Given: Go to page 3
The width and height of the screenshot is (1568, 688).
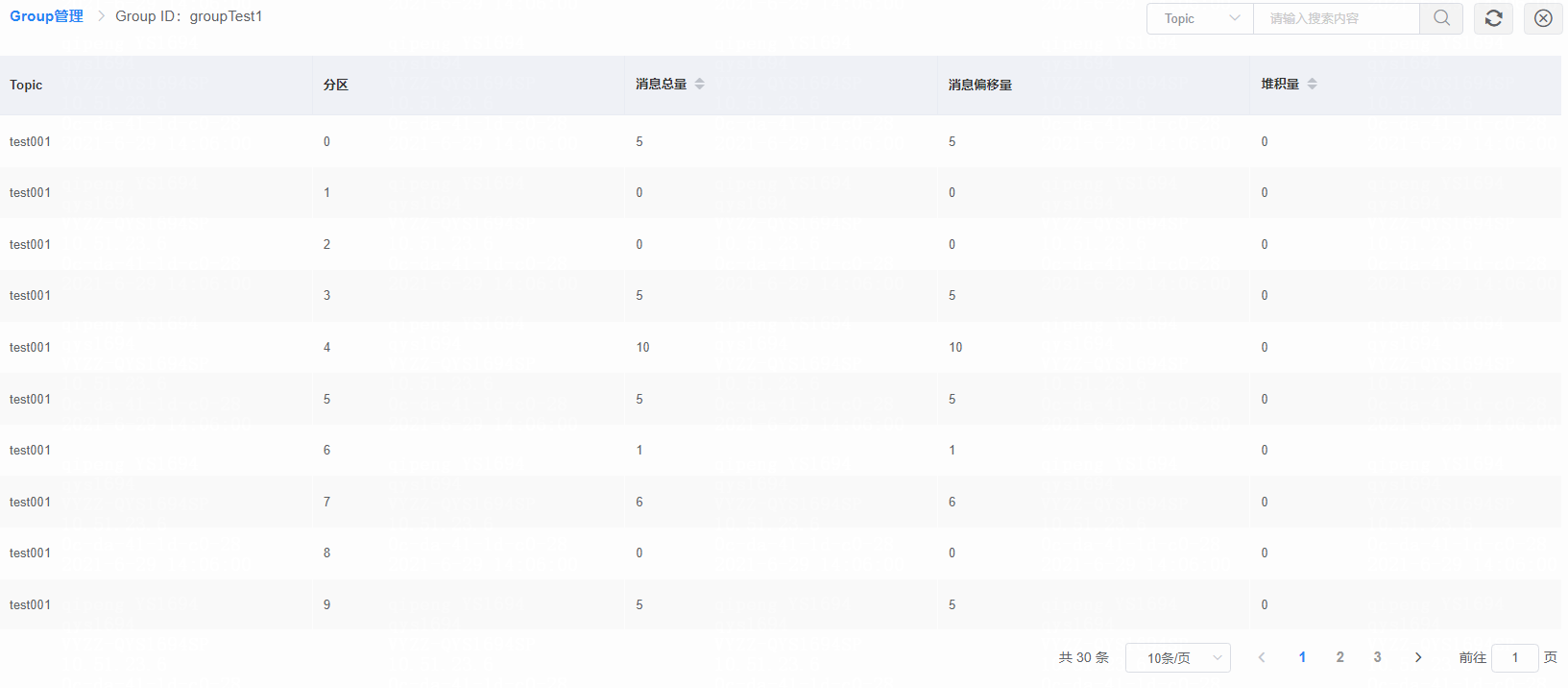Looking at the screenshot, I should [1377, 657].
